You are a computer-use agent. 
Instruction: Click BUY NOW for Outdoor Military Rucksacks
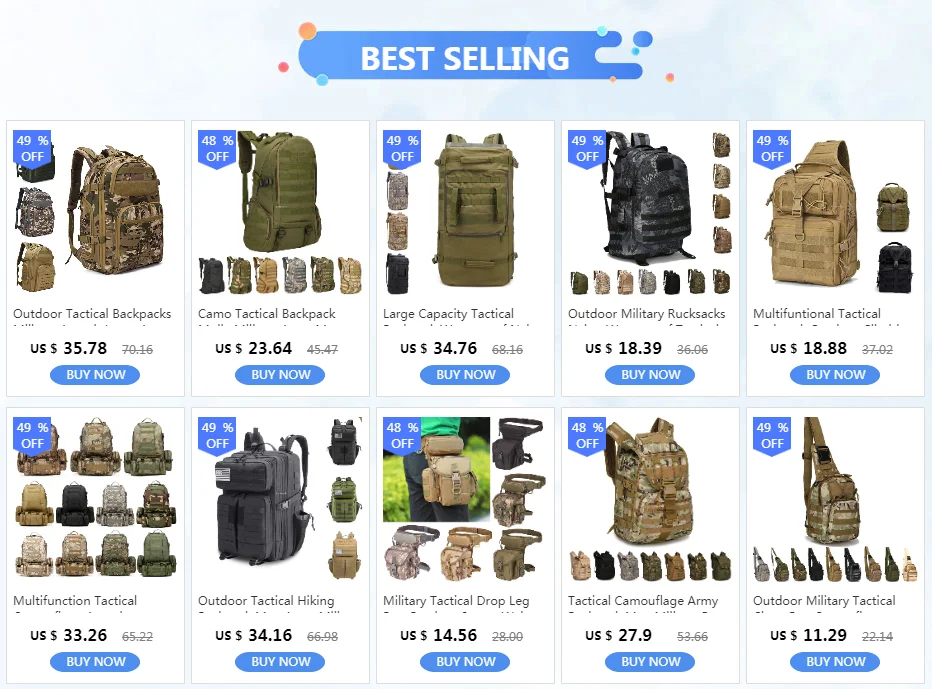650,375
